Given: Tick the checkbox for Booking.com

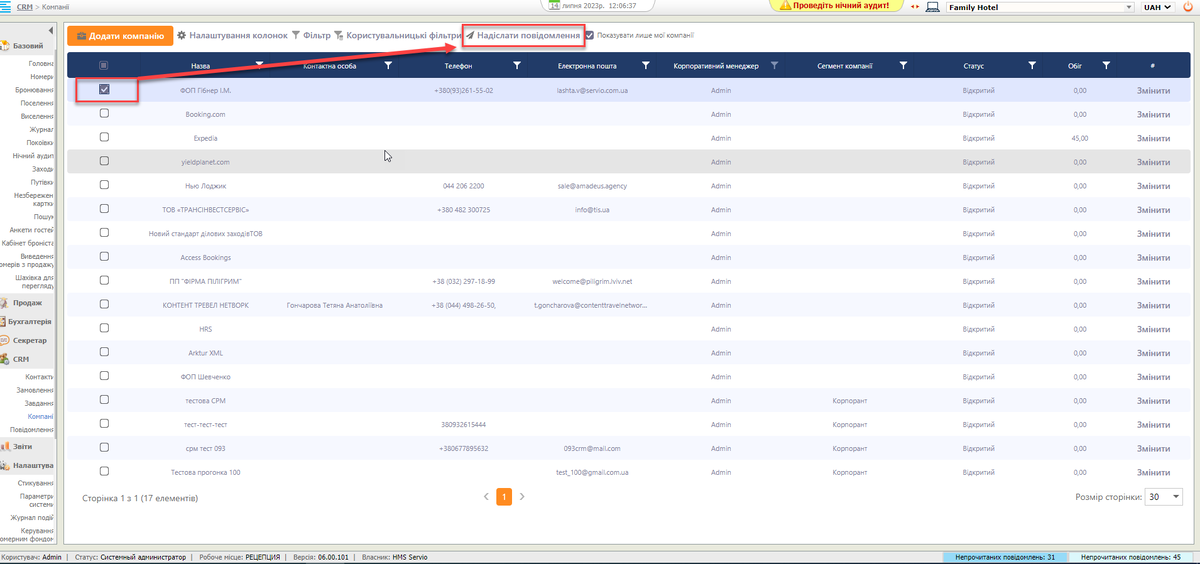Looking at the screenshot, I should tap(104, 113).
